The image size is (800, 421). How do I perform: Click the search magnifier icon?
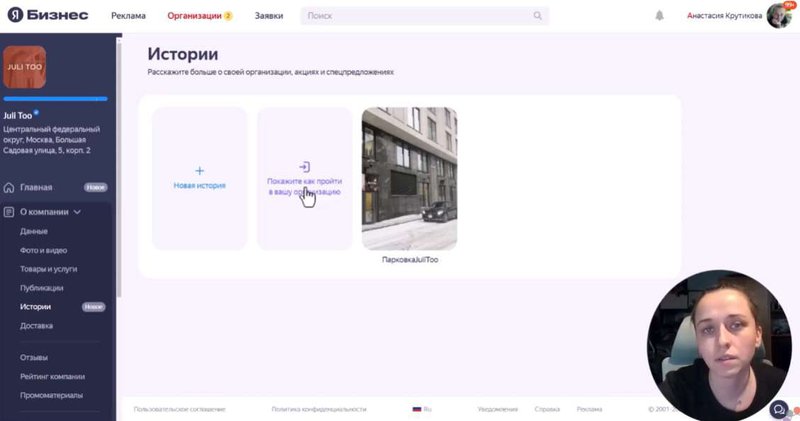pyautogui.click(x=537, y=16)
